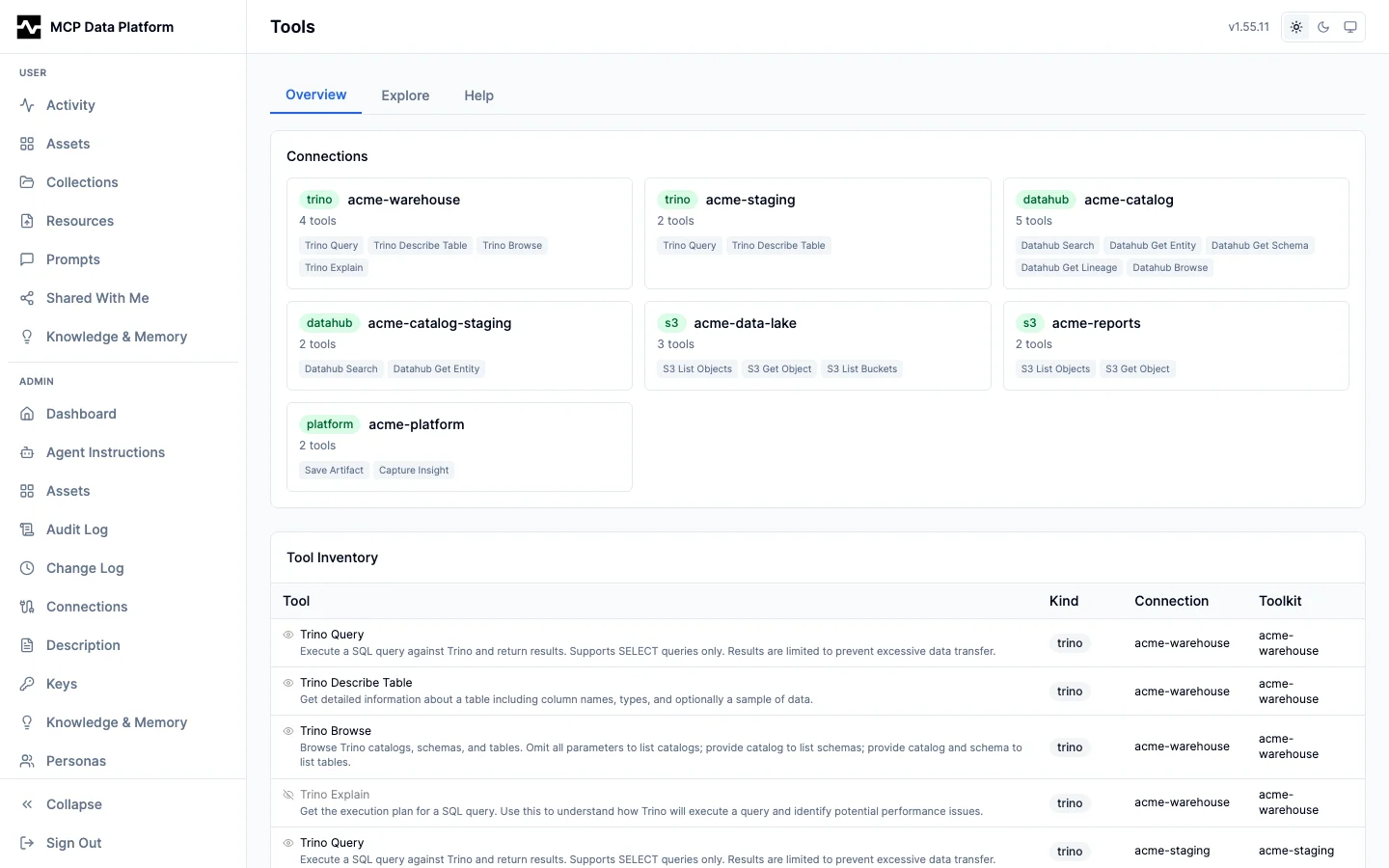This screenshot has width=1389, height=868.
Task: Open the Agent Instructions page
Action: click(105, 452)
